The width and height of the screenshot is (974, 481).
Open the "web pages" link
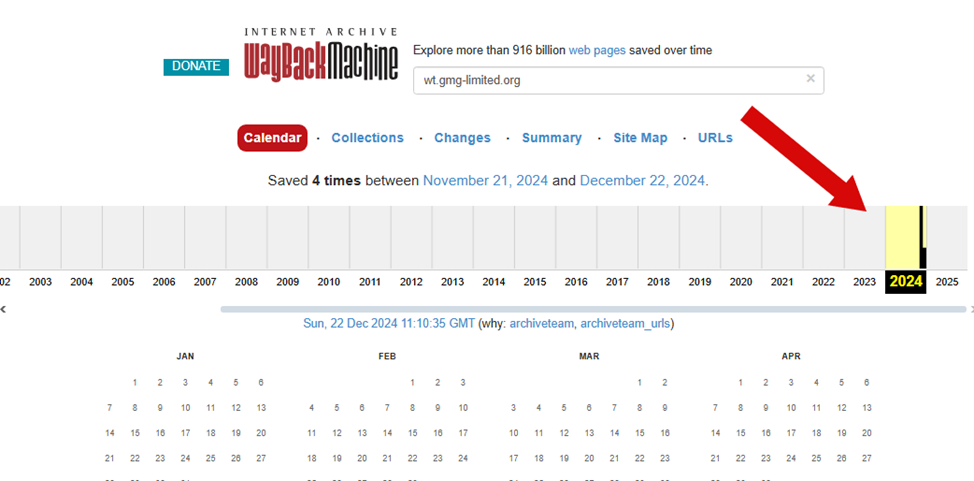coord(597,50)
